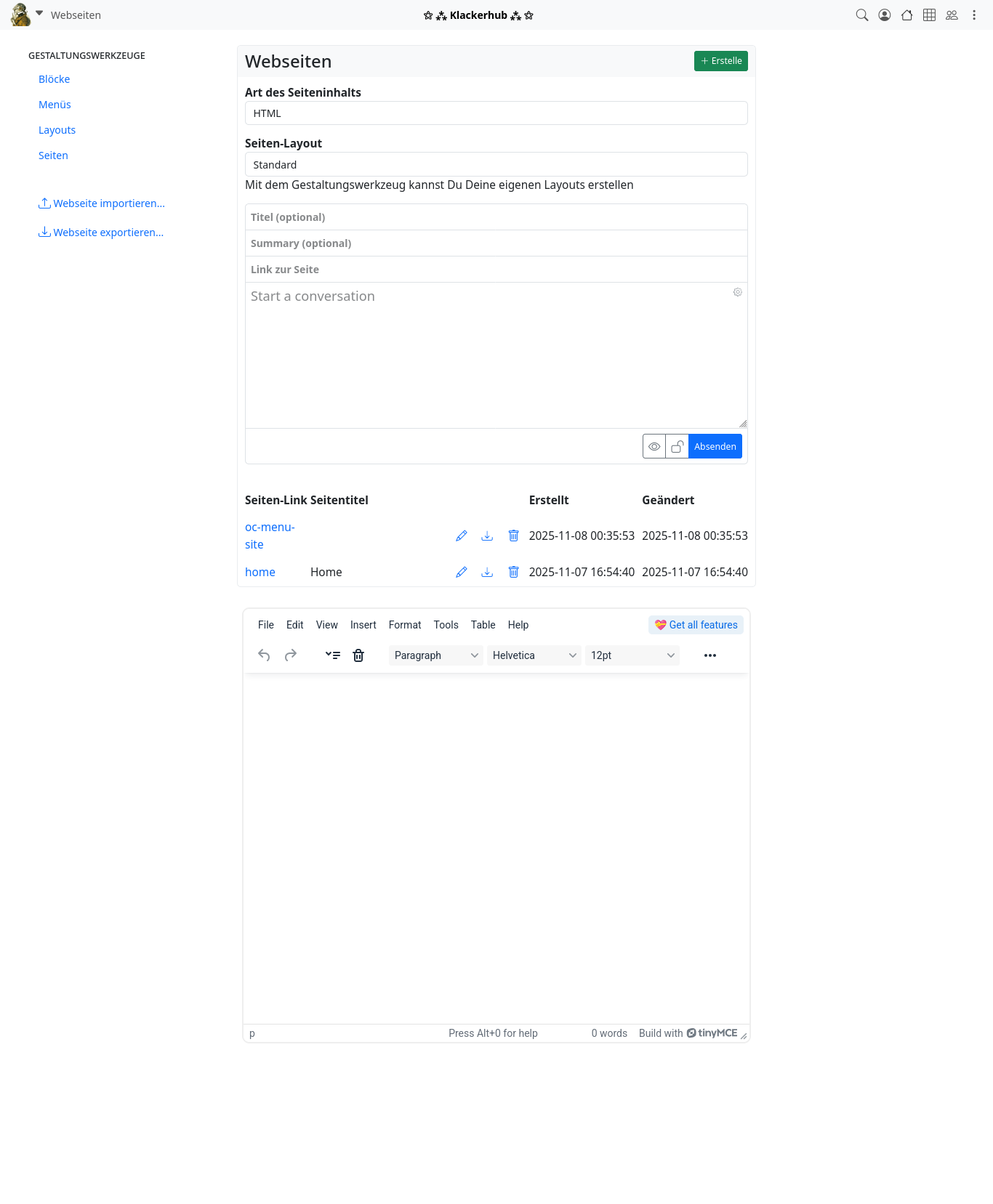This screenshot has height=1204, width=993.
Task: Click into the TinyMCE editing area
Action: tap(496, 848)
